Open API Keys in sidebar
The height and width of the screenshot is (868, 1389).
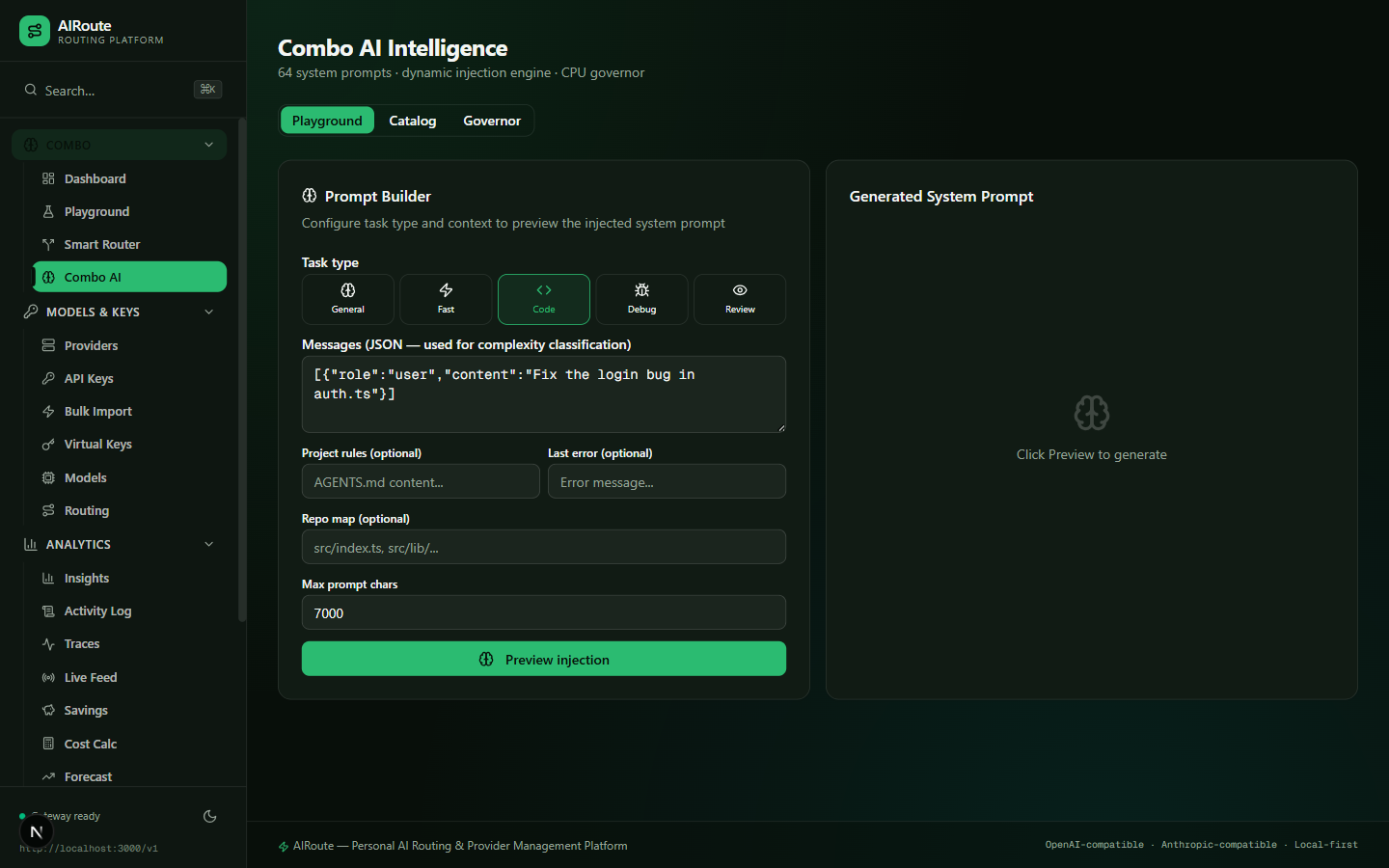pyautogui.click(x=129, y=378)
